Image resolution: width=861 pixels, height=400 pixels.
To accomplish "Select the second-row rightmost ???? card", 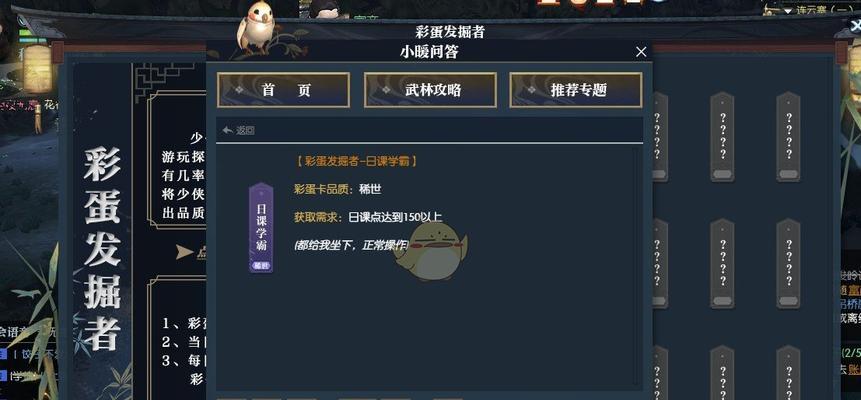I will tap(789, 263).
